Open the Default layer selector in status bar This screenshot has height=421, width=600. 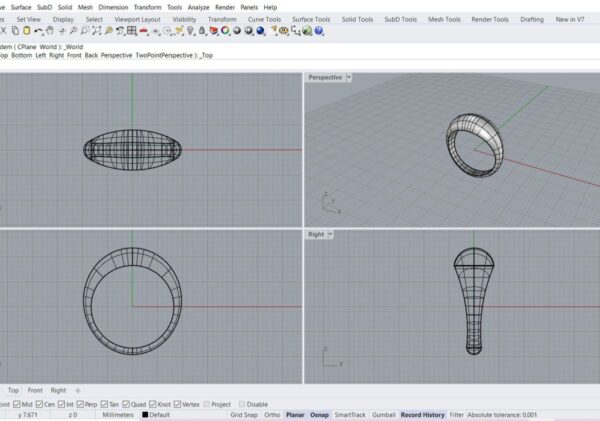pyautogui.click(x=160, y=415)
